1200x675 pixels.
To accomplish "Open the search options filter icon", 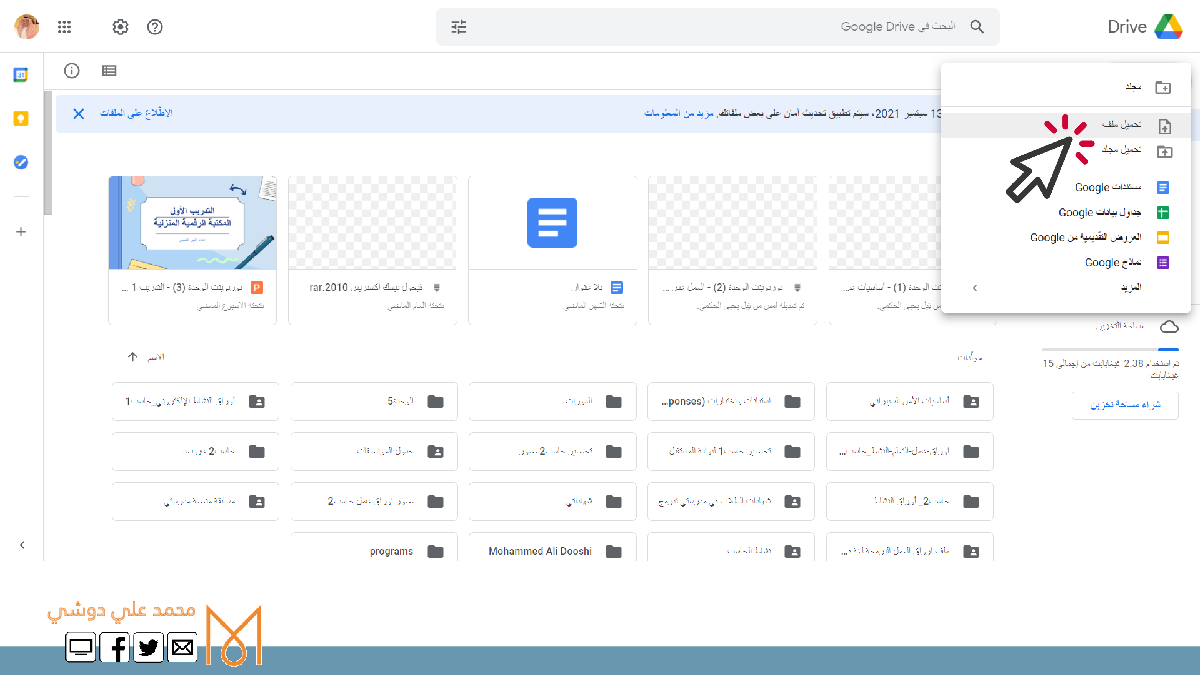I will (459, 27).
